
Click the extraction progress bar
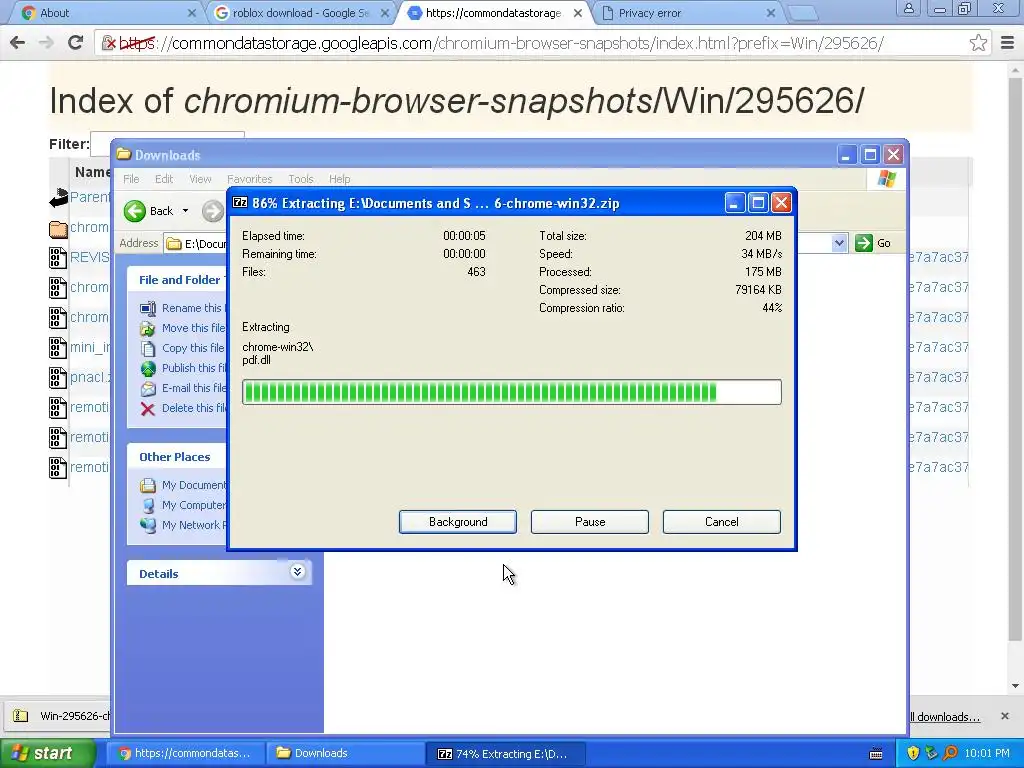511,392
